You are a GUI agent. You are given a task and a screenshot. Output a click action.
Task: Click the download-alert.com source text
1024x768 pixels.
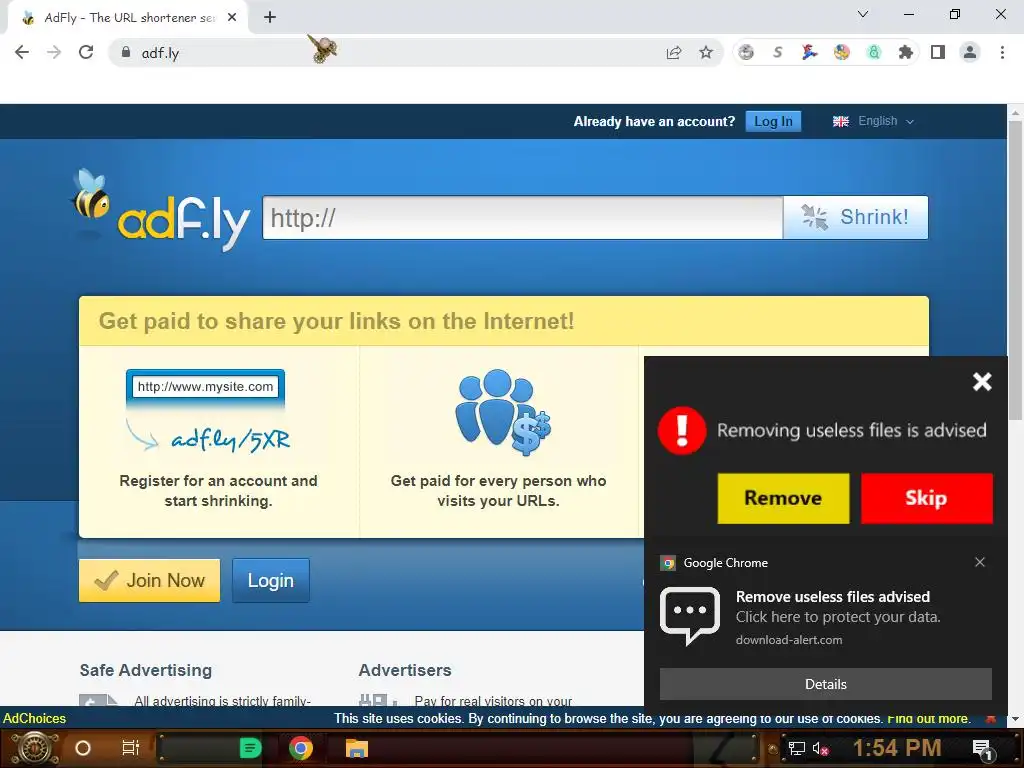pyautogui.click(x=789, y=640)
